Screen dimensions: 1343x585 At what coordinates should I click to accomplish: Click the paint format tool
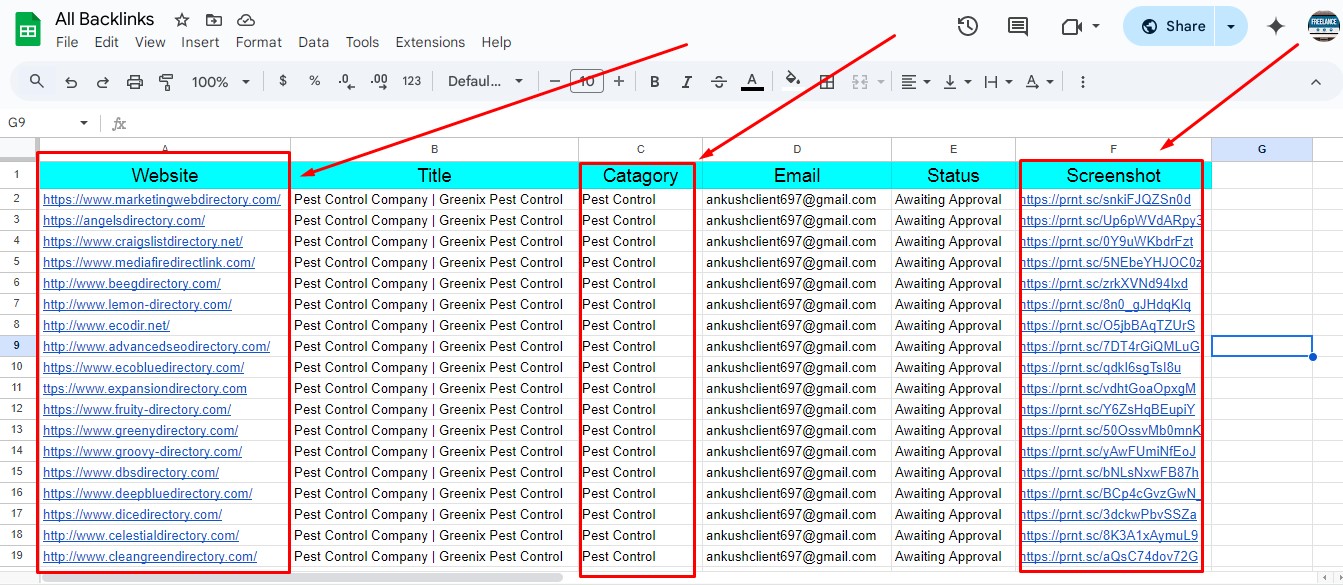(x=165, y=81)
